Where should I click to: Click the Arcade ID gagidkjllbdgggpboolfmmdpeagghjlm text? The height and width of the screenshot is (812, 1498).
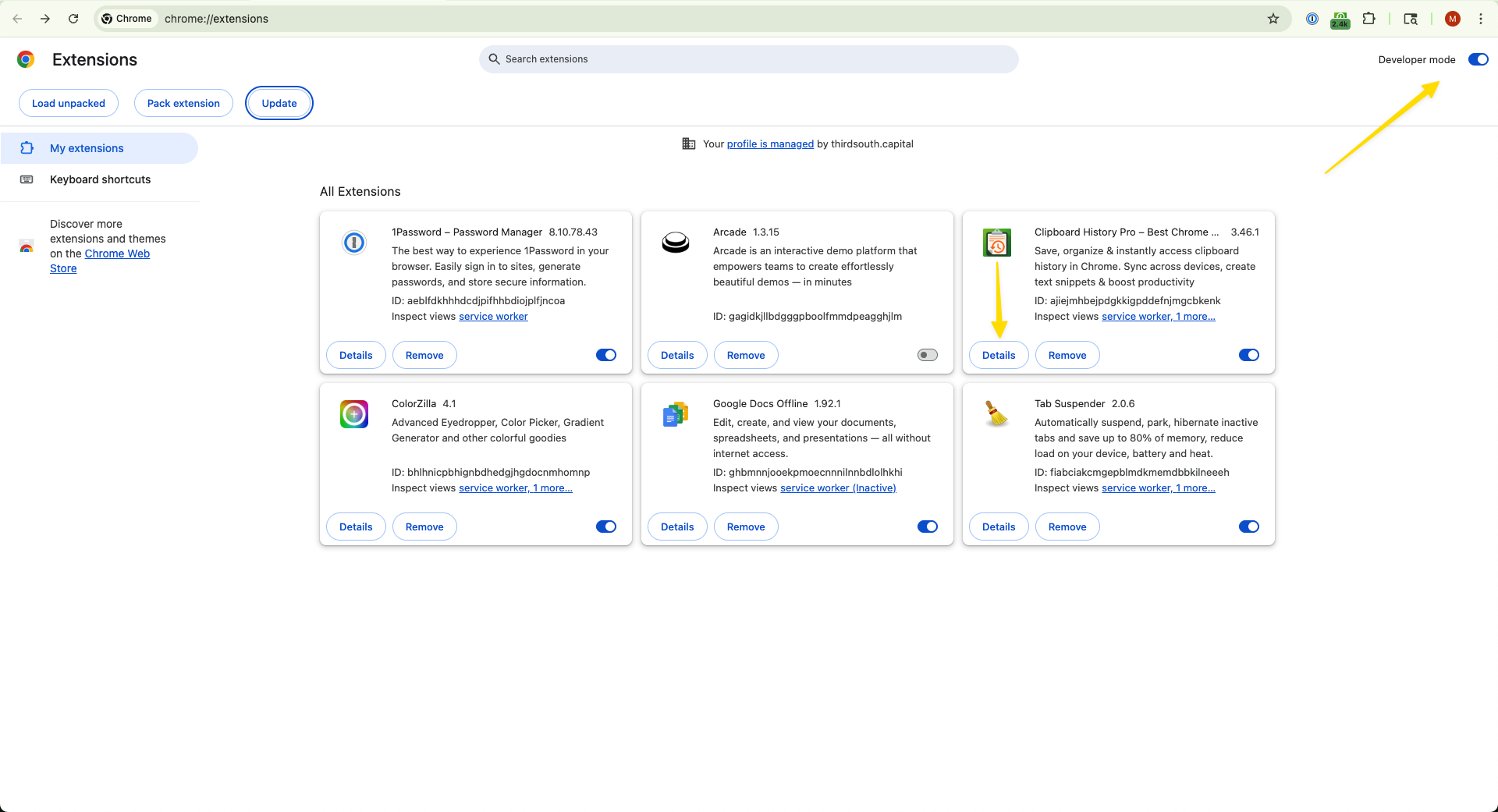coord(808,316)
